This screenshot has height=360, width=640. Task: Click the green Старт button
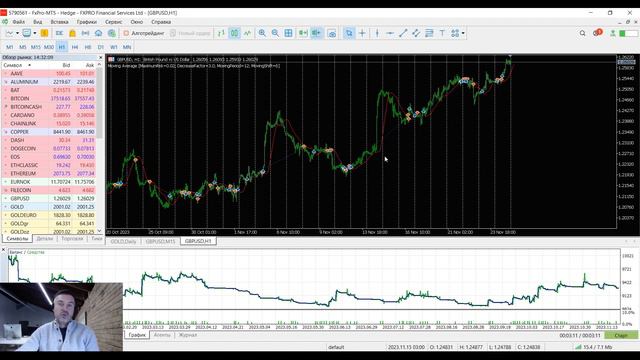[x=621, y=335]
